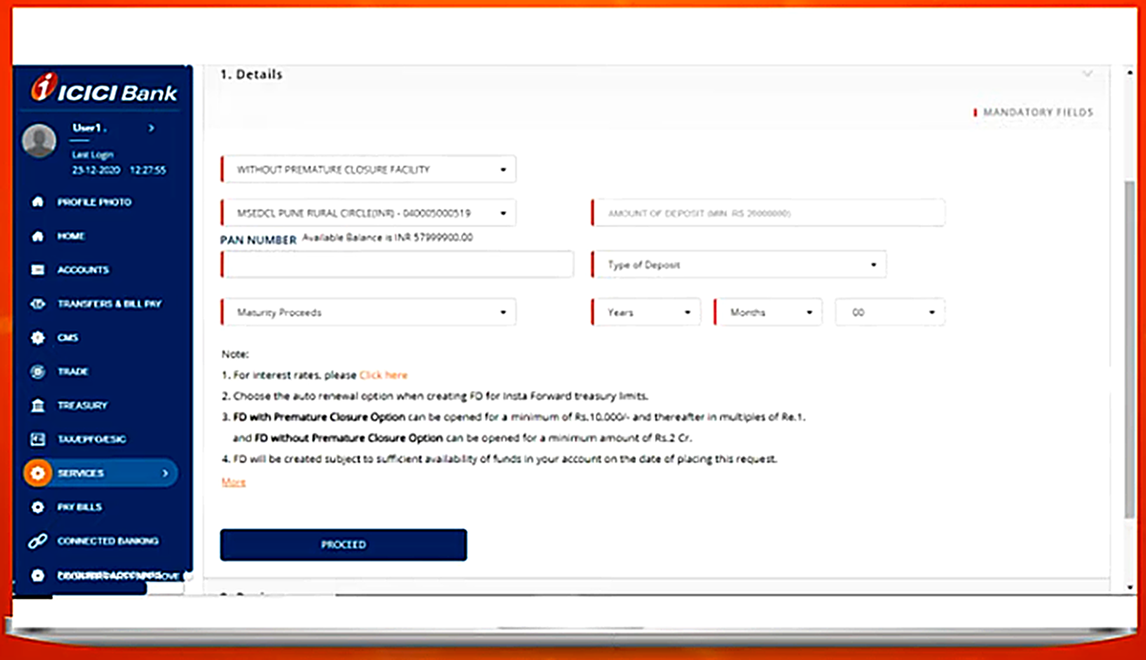Click the Home icon in sidebar

(38, 236)
